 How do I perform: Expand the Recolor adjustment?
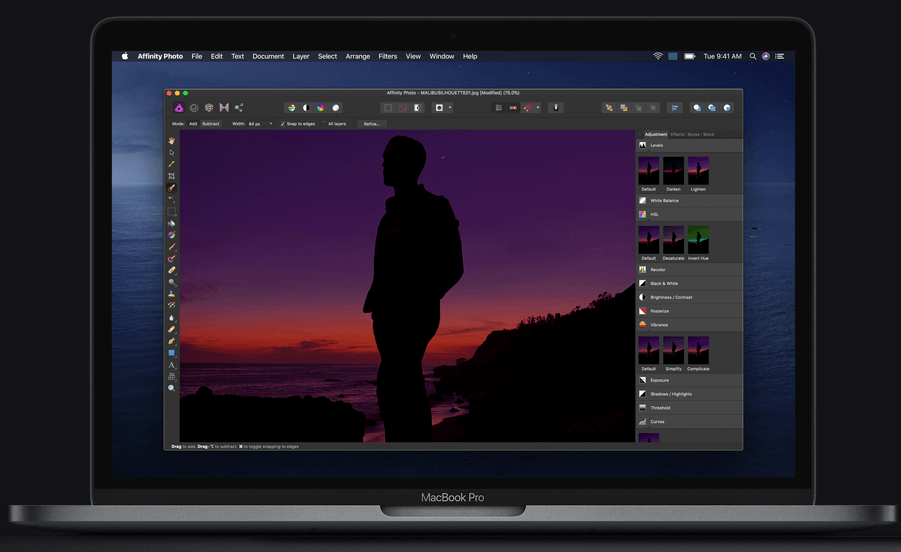tap(690, 269)
